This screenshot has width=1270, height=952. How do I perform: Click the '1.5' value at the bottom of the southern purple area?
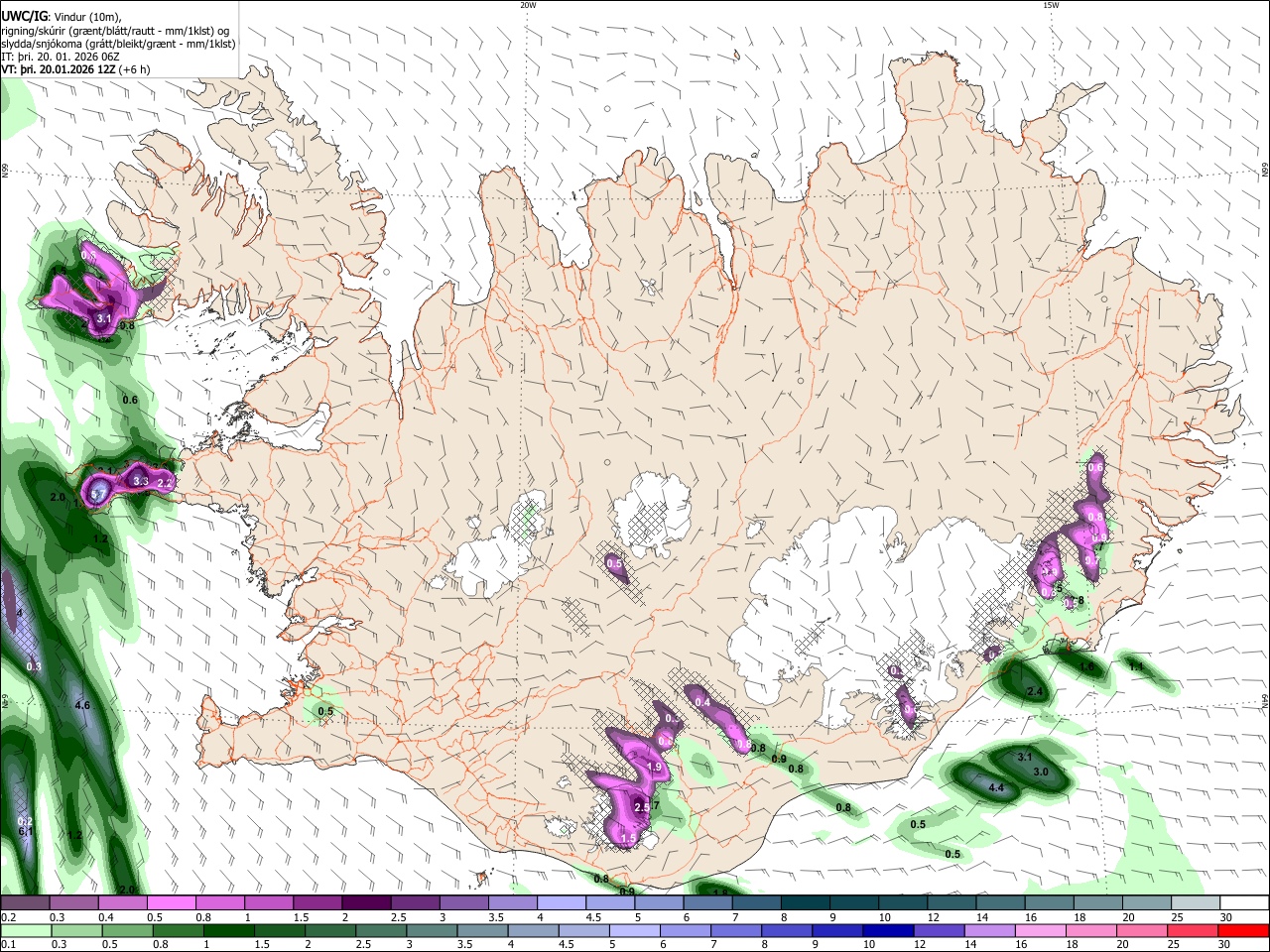pyautogui.click(x=628, y=839)
